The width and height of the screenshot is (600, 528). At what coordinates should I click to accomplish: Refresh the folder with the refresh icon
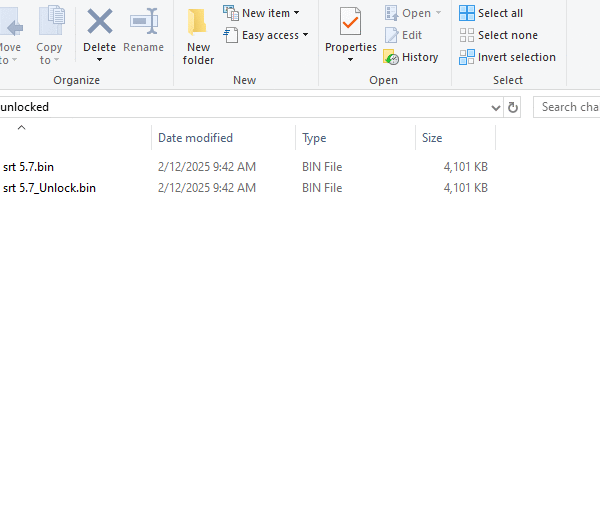[513, 108]
